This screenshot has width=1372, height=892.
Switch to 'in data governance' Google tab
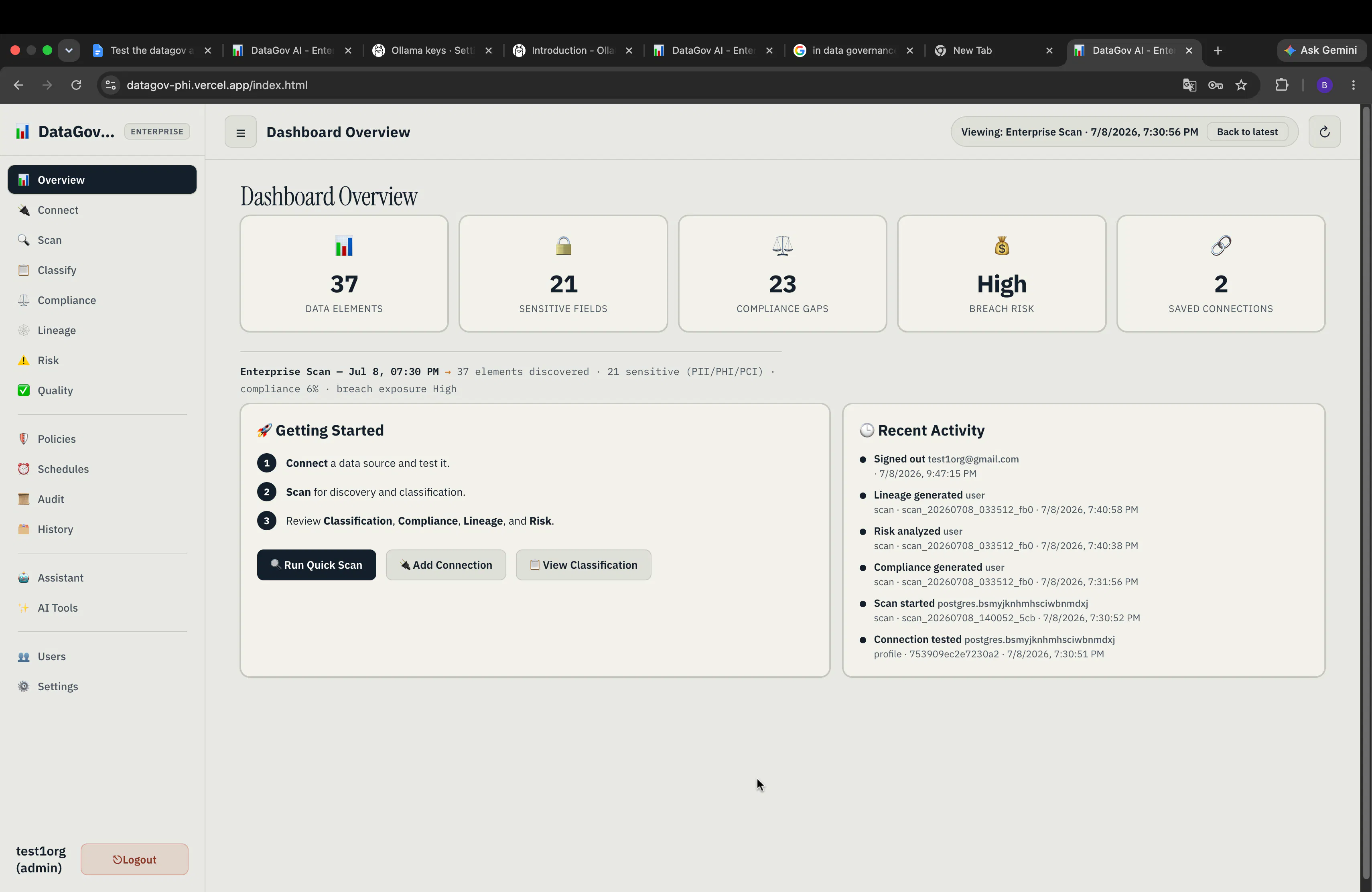pos(853,51)
